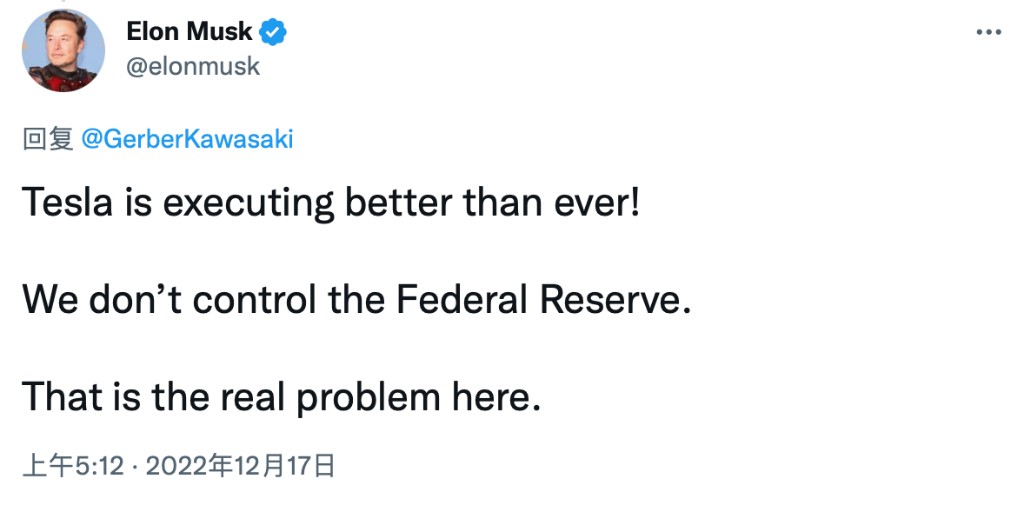Open the three-dot more options menu
The image size is (1024, 507).
[988, 32]
